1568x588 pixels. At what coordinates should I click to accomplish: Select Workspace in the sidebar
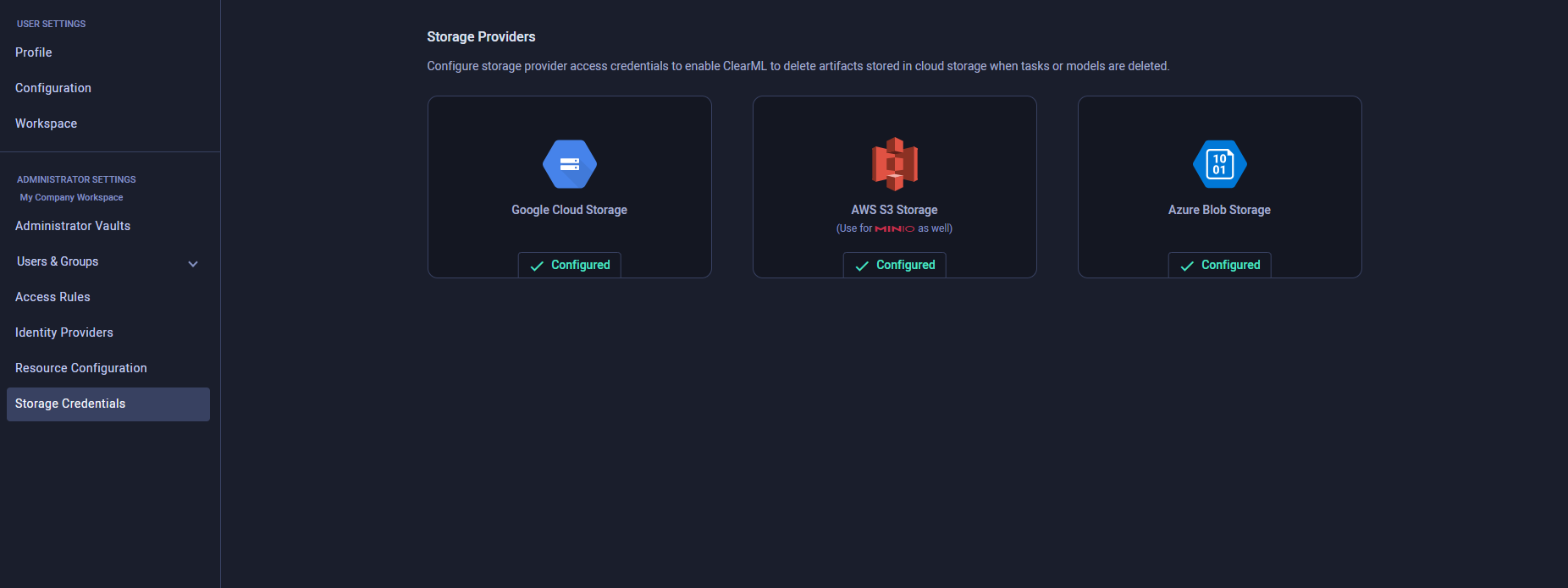[47, 124]
